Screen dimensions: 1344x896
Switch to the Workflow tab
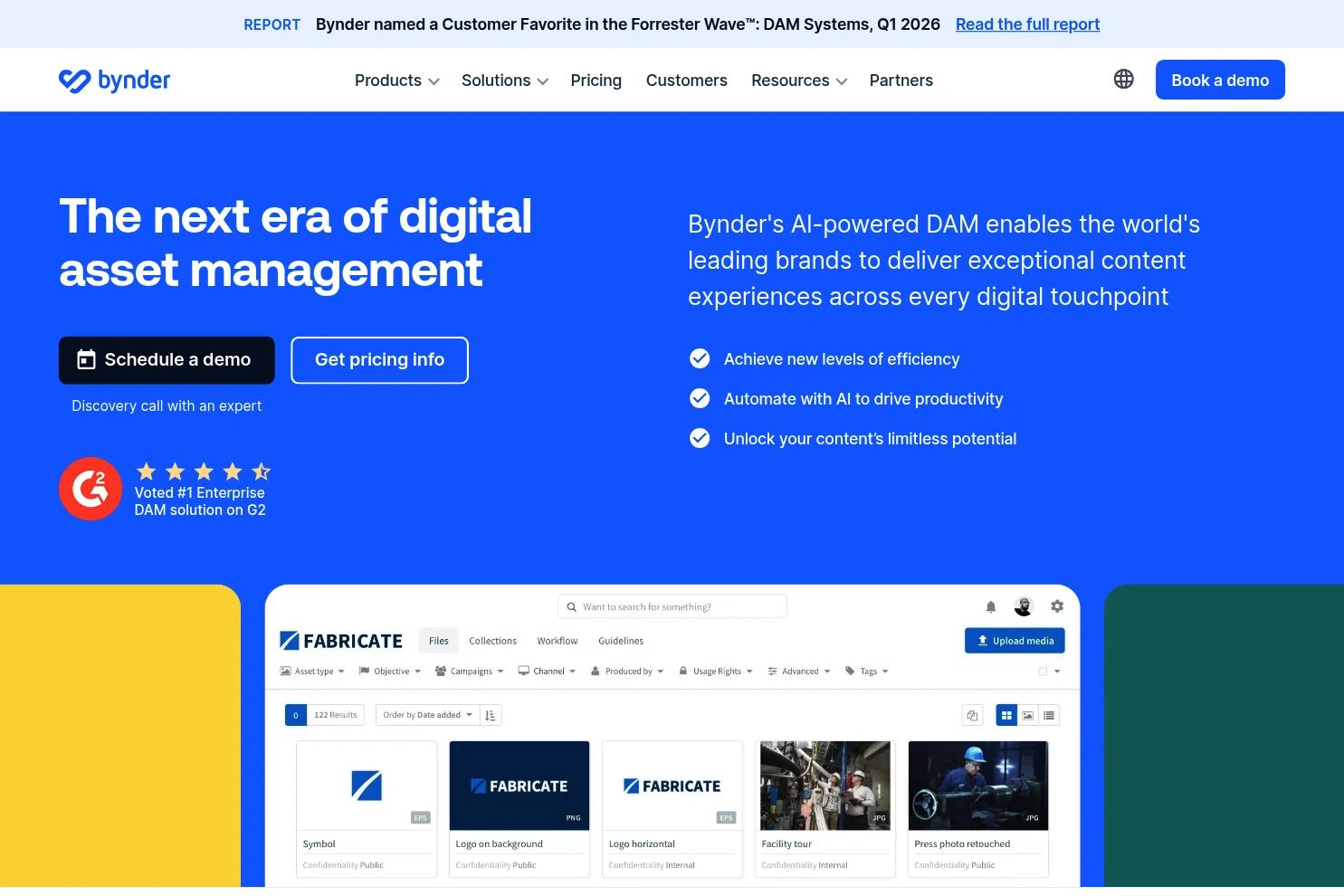pyautogui.click(x=558, y=641)
